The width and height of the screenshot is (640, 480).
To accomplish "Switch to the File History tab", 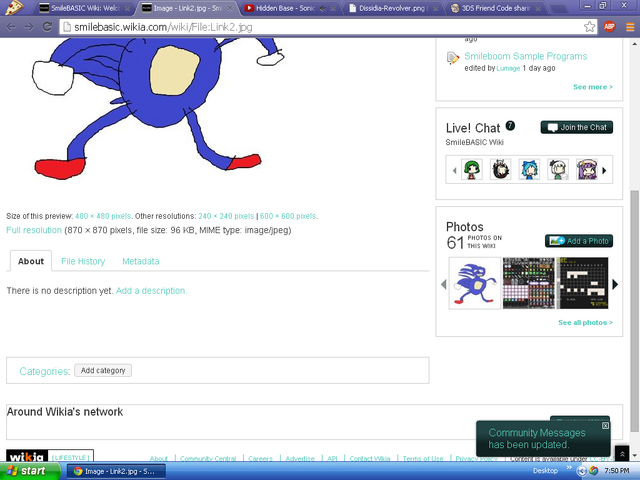I will tap(83, 261).
